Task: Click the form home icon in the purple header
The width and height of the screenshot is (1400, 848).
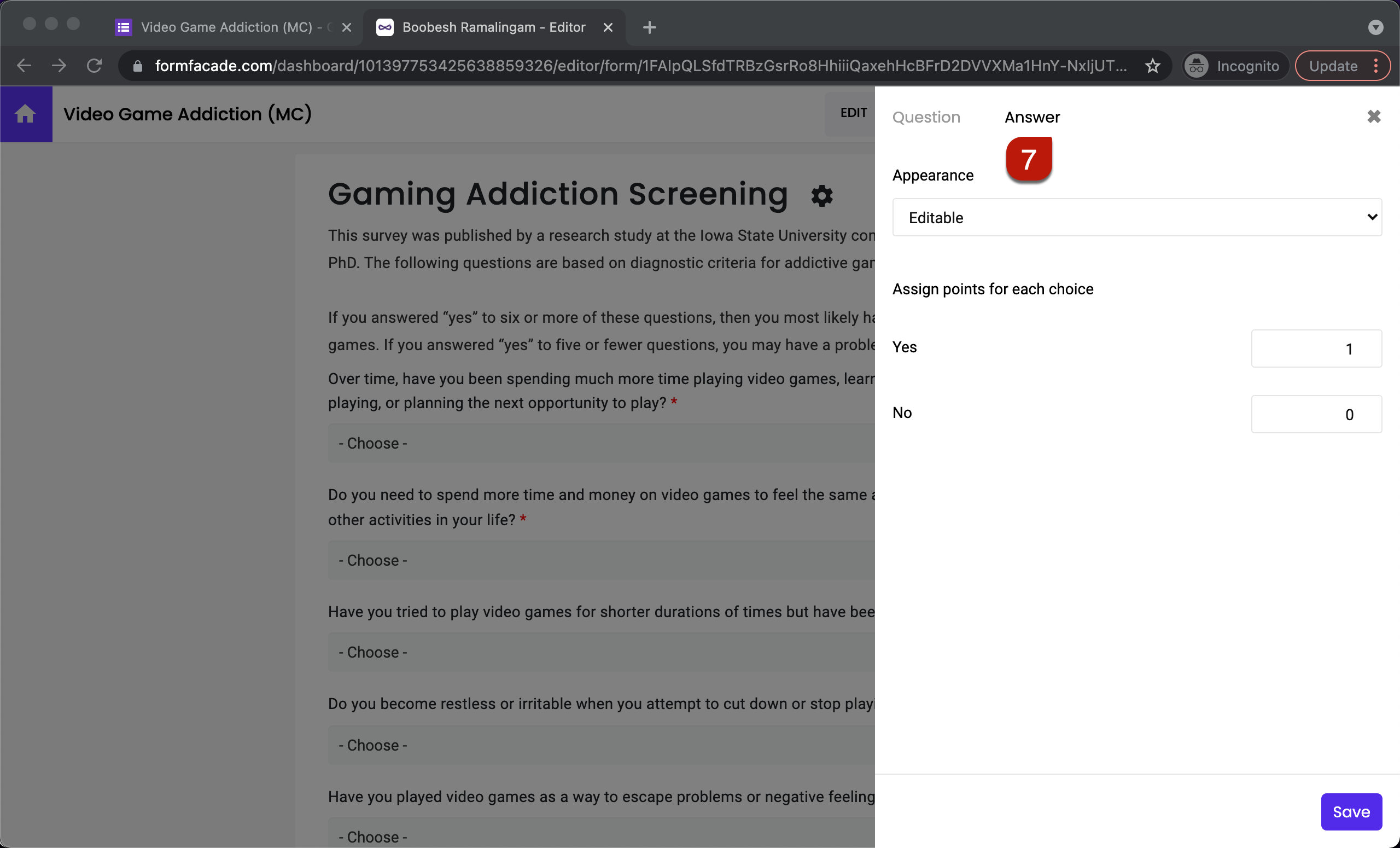Action: pos(26,114)
